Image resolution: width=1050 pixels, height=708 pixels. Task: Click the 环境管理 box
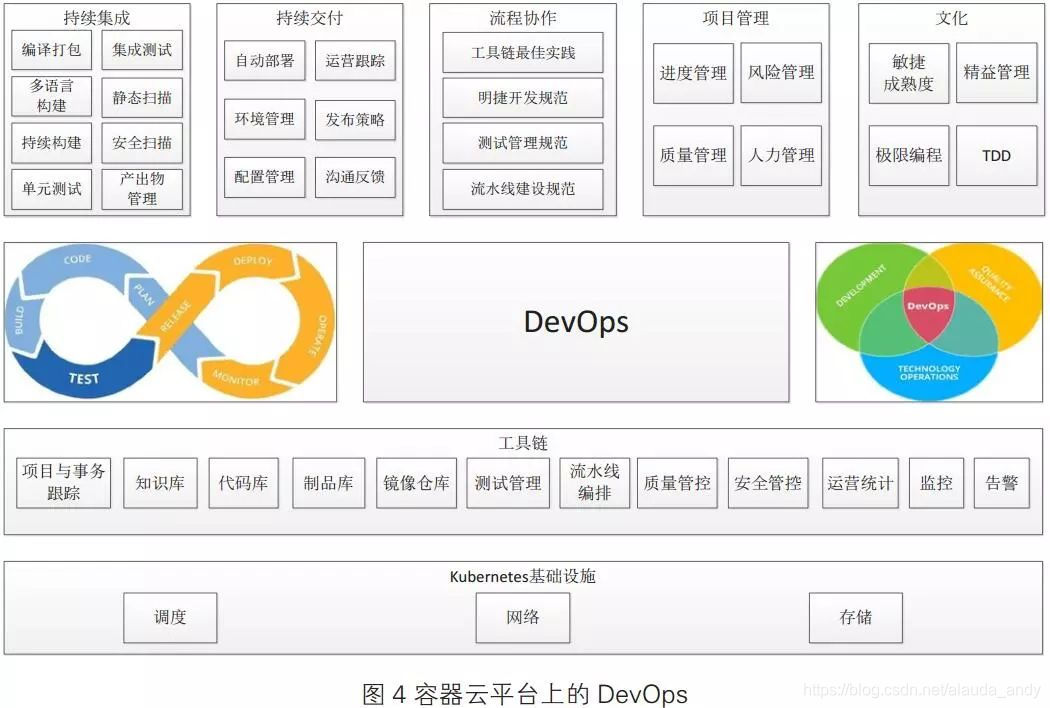coord(265,119)
